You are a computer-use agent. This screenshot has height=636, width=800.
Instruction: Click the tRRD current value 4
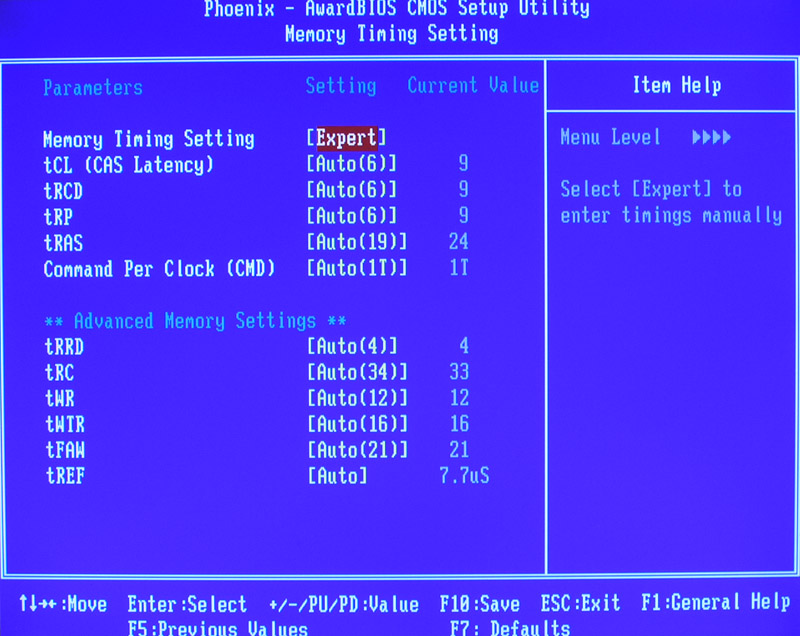pos(464,346)
